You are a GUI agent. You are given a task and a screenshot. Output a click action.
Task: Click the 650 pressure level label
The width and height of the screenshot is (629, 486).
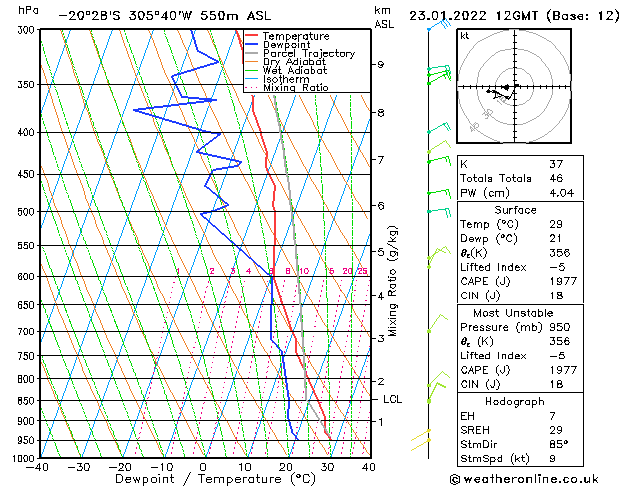point(28,305)
